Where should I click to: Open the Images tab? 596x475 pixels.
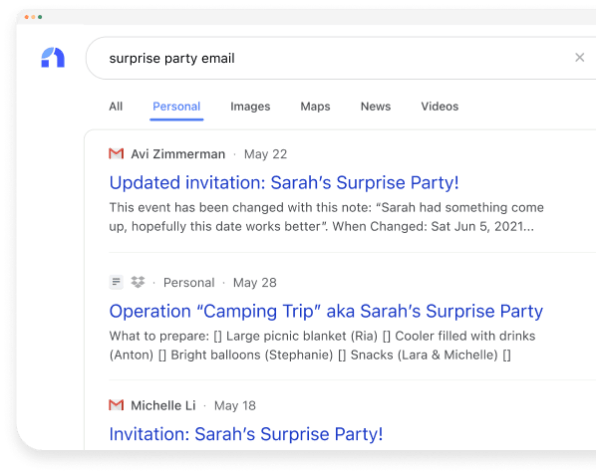point(250,106)
